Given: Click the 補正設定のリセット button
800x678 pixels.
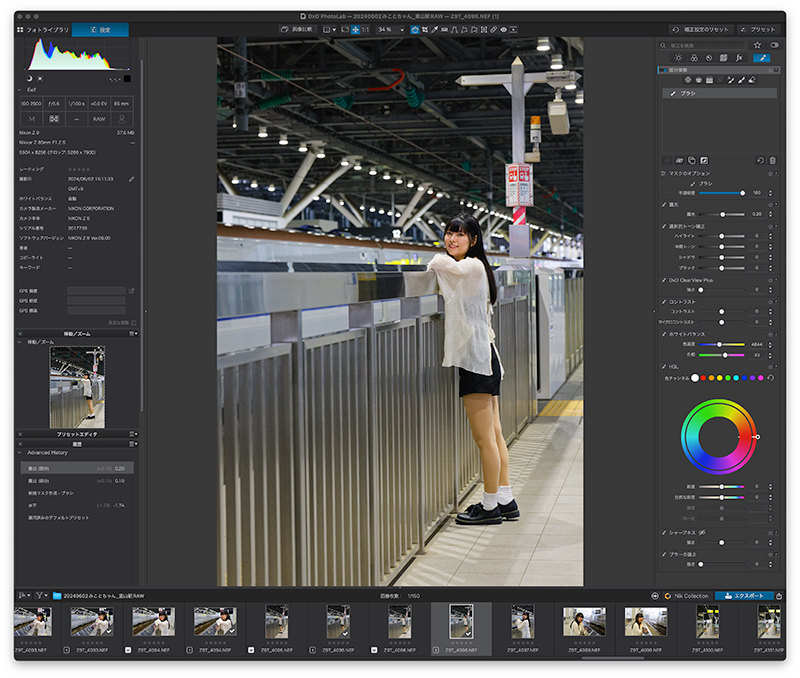Looking at the screenshot, I should click(700, 30).
